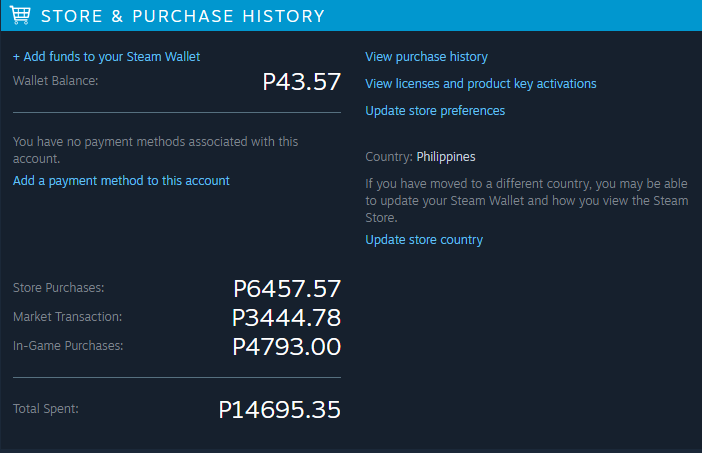Select the P43.57 wallet balance amount
This screenshot has width=702, height=453.
point(301,82)
